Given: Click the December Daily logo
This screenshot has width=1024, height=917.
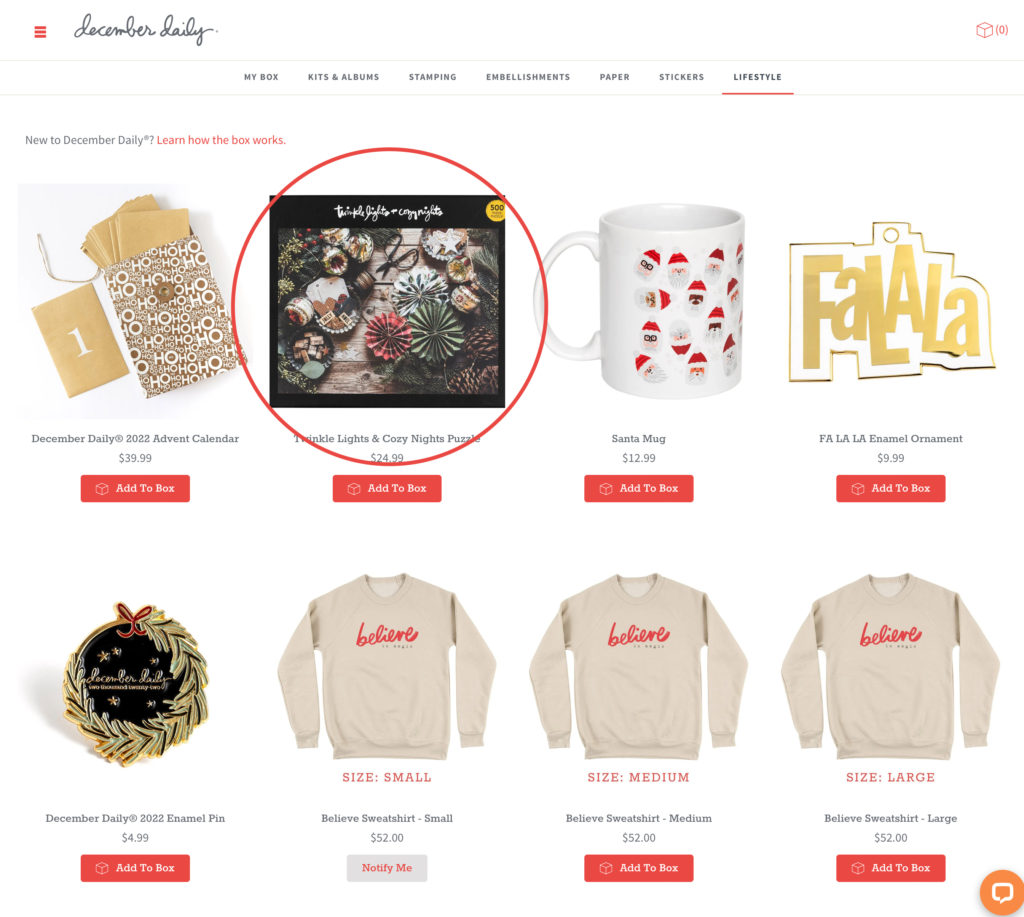Looking at the screenshot, I should (x=146, y=29).
